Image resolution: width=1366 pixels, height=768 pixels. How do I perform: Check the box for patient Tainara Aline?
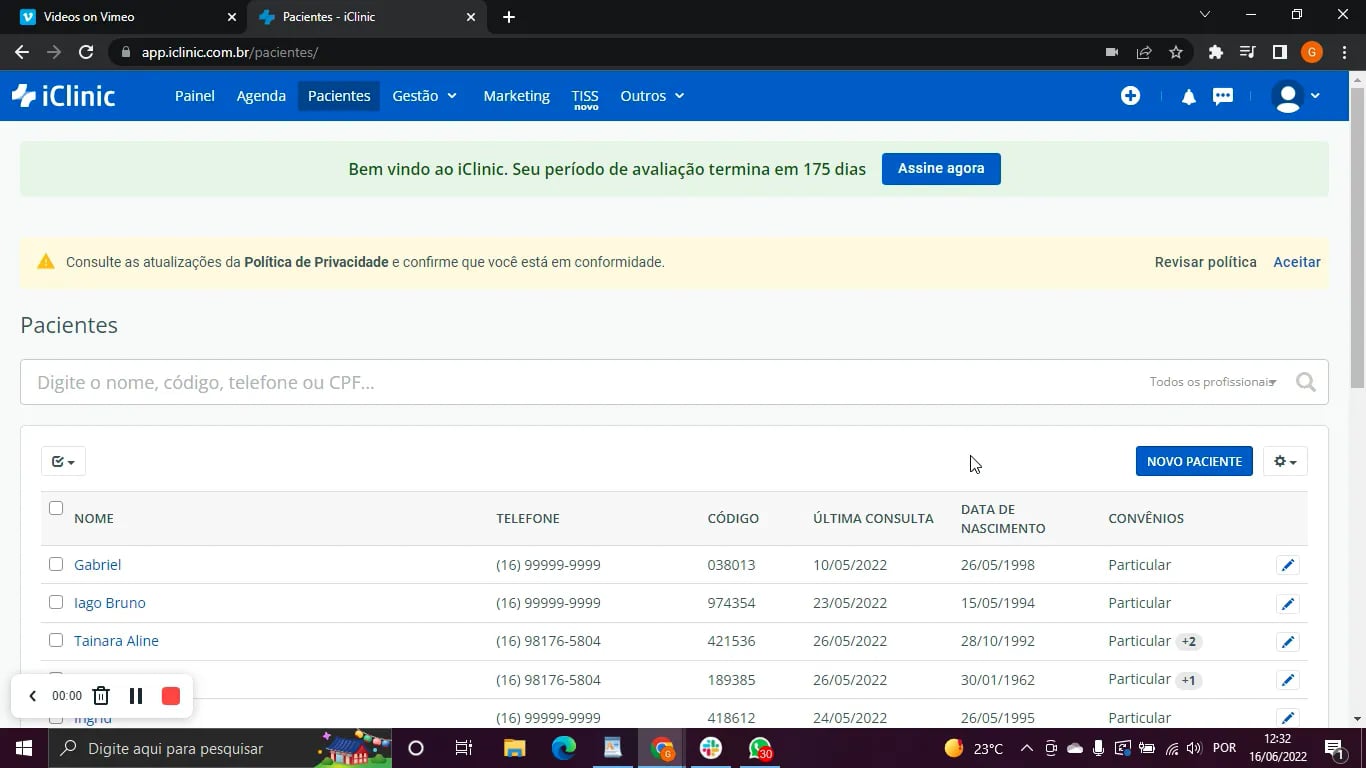tap(56, 640)
